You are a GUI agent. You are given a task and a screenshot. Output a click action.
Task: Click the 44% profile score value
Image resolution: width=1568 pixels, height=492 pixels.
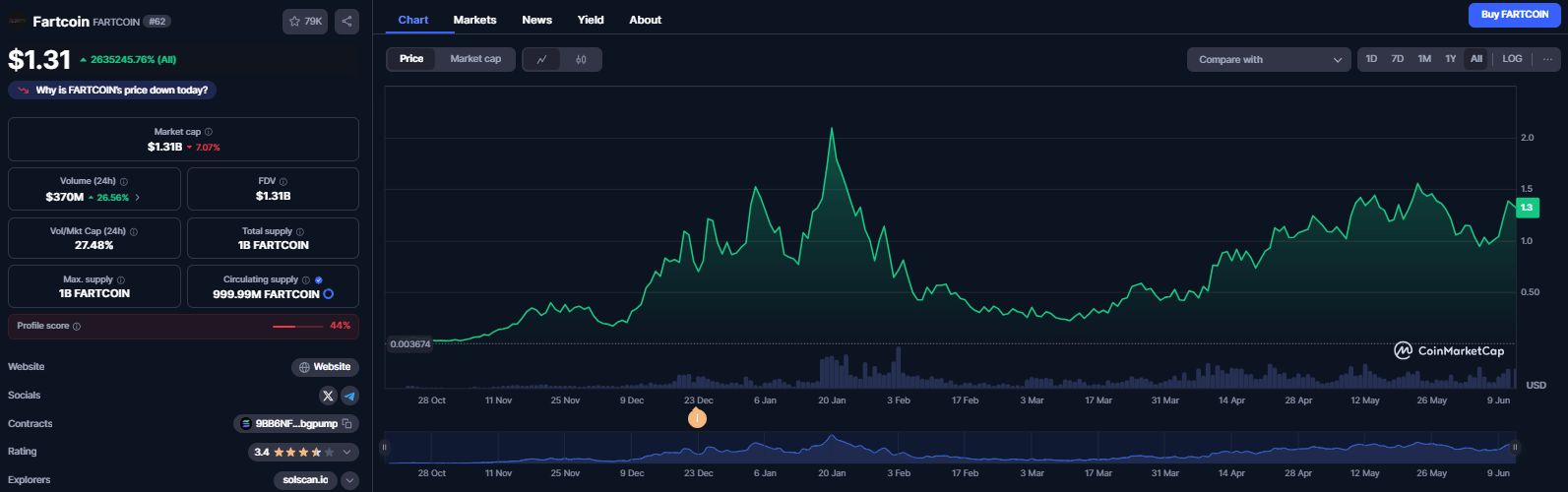coord(340,326)
